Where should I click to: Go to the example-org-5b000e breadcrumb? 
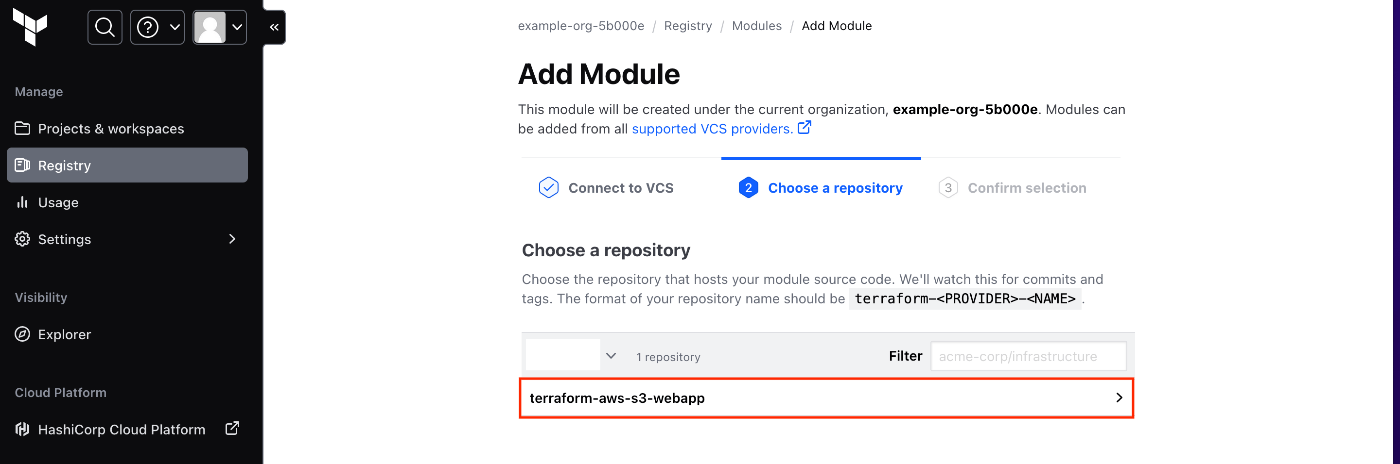tap(581, 26)
